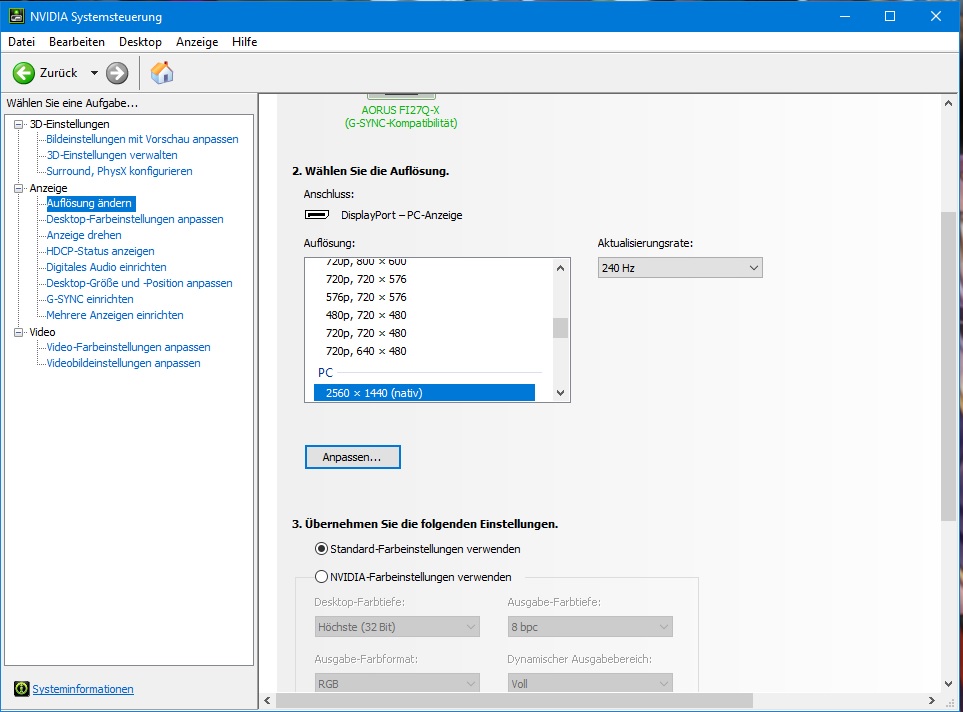Click the main panel vertical scrollbar thumb

tap(948, 367)
